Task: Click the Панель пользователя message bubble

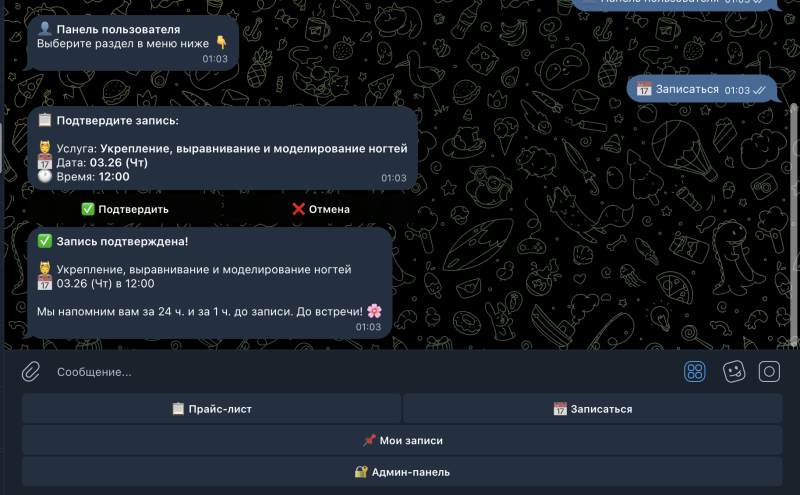Action: point(133,43)
